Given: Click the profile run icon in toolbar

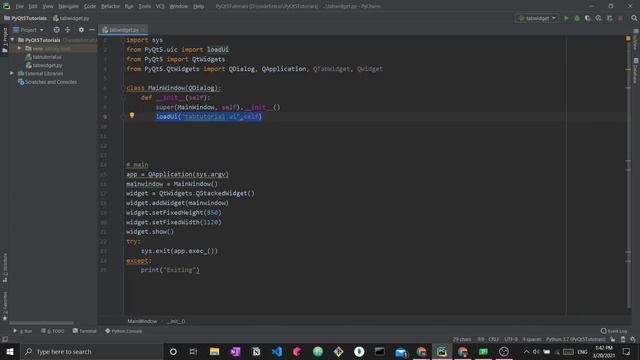Looking at the screenshot, I should pos(598,18).
